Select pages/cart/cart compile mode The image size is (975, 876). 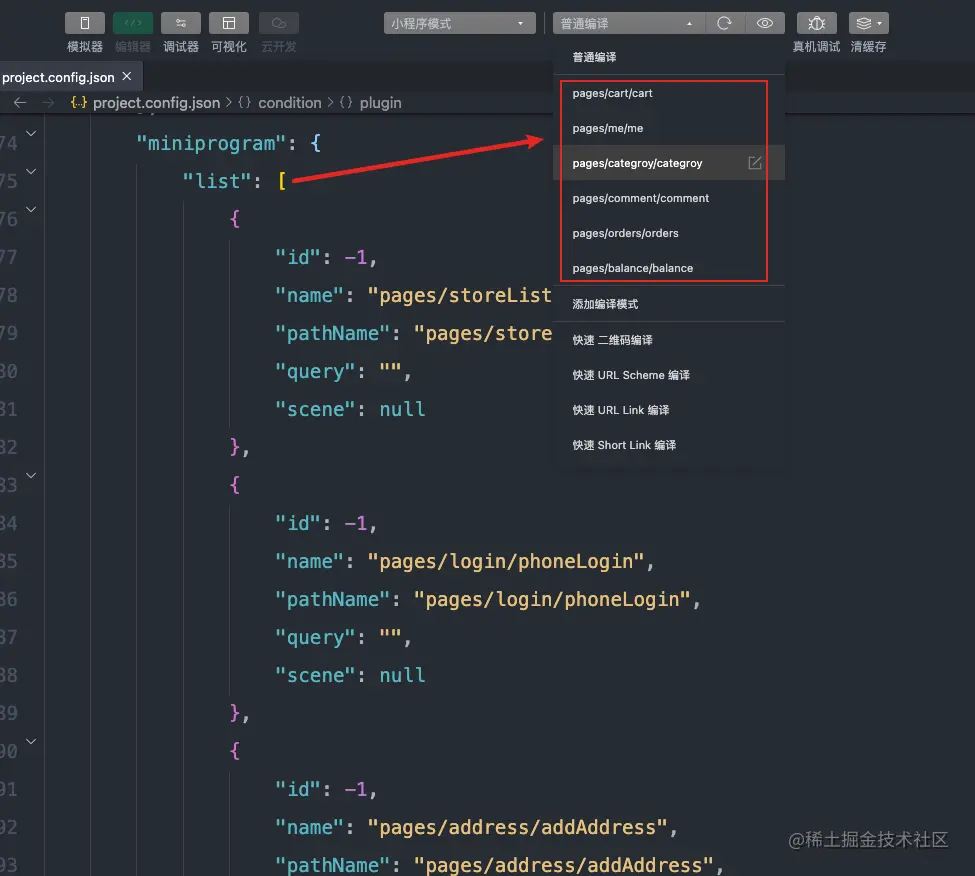tap(668, 93)
